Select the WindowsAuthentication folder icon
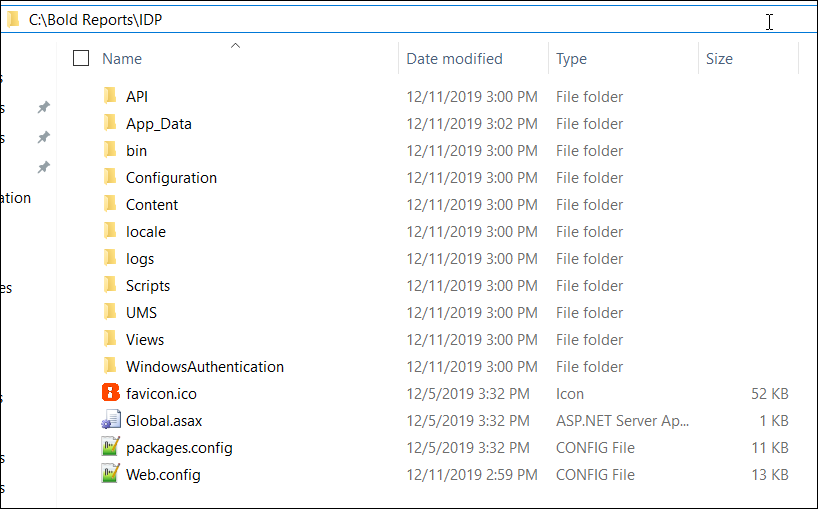 click(x=110, y=366)
